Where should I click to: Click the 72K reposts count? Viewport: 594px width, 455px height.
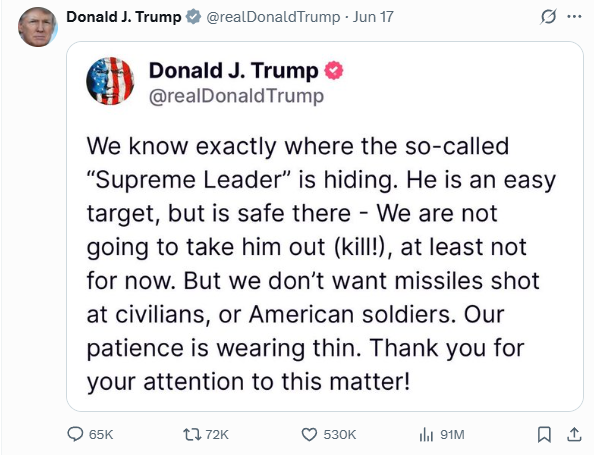(217, 435)
